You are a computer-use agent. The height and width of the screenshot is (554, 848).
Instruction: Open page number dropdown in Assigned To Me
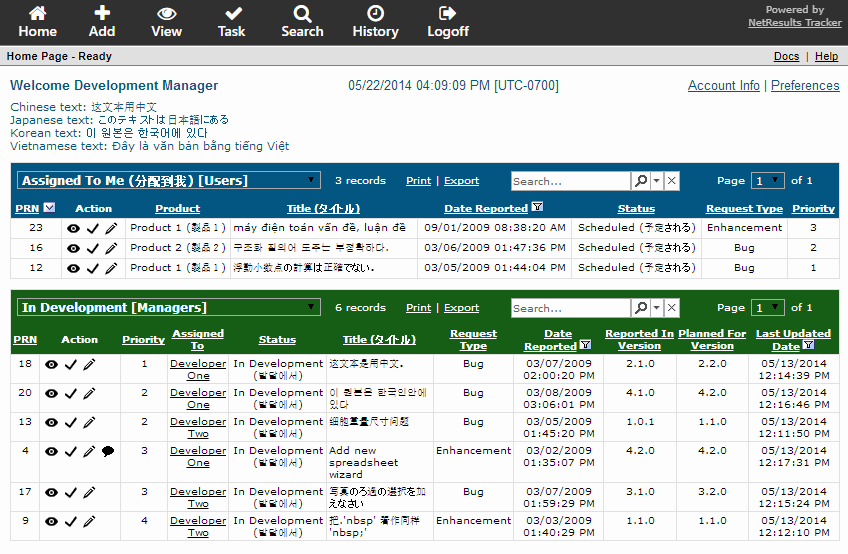click(768, 181)
